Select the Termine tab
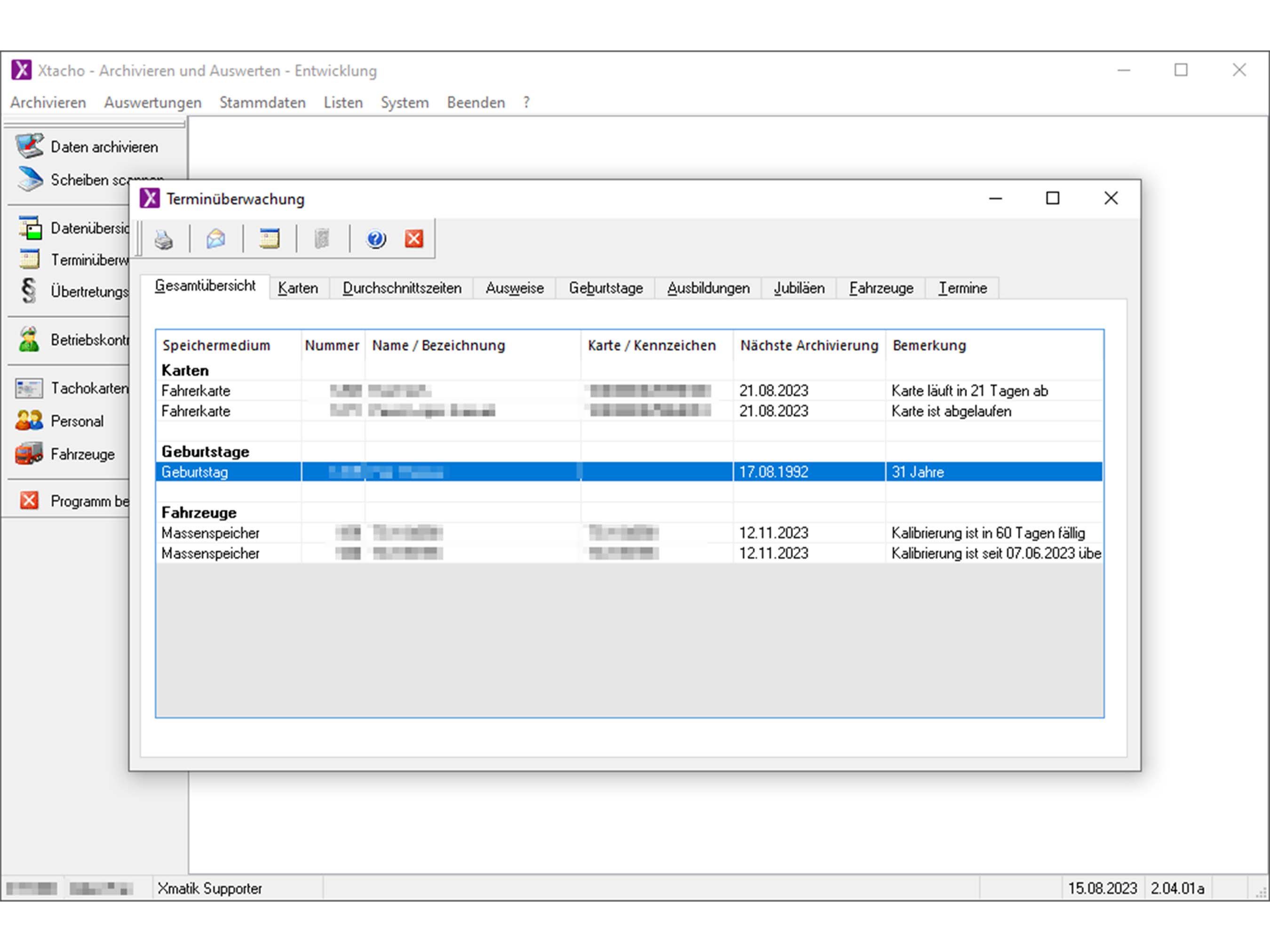This screenshot has height=952, width=1270. click(x=963, y=288)
